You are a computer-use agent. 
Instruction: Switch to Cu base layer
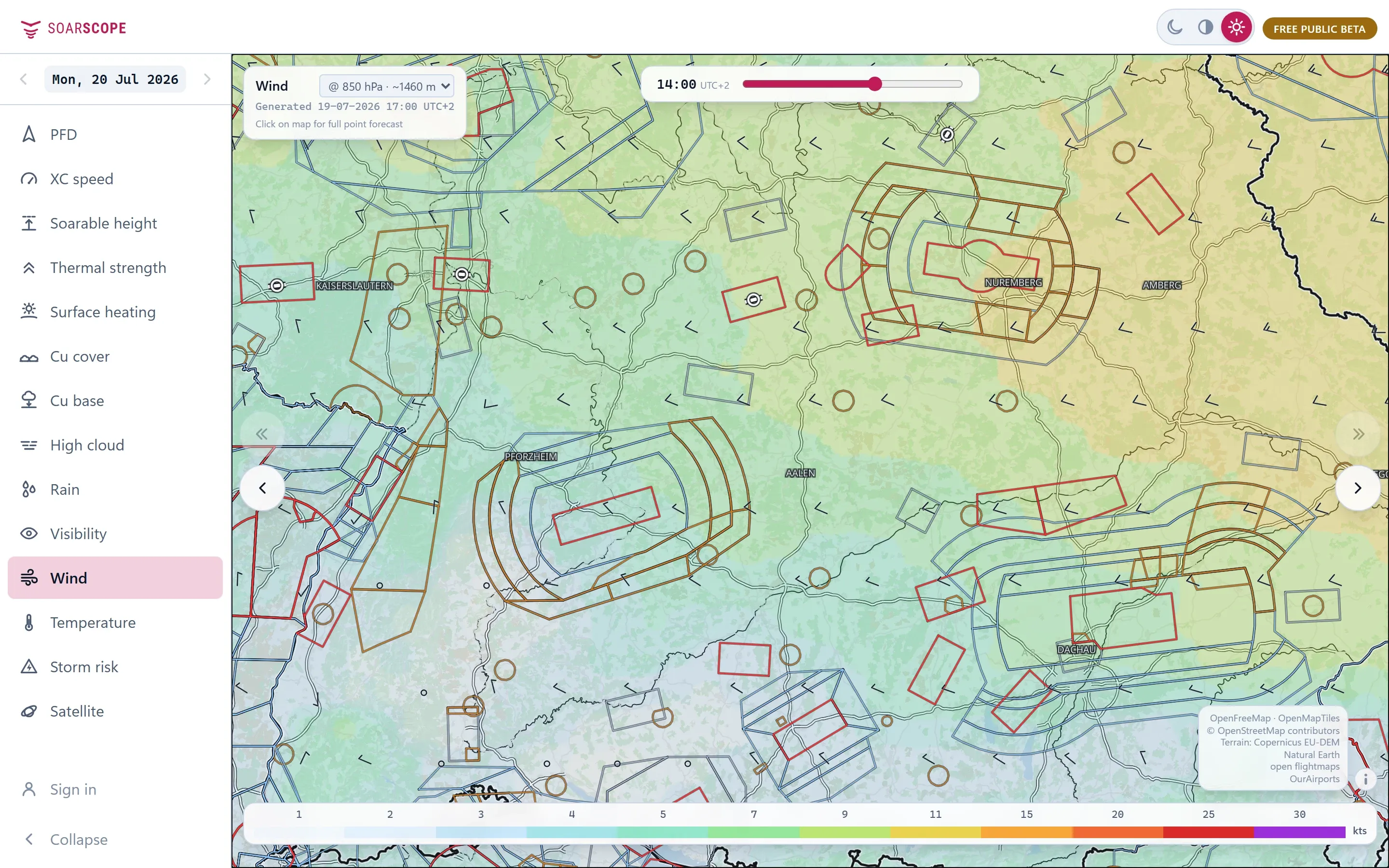pyautogui.click(x=115, y=401)
